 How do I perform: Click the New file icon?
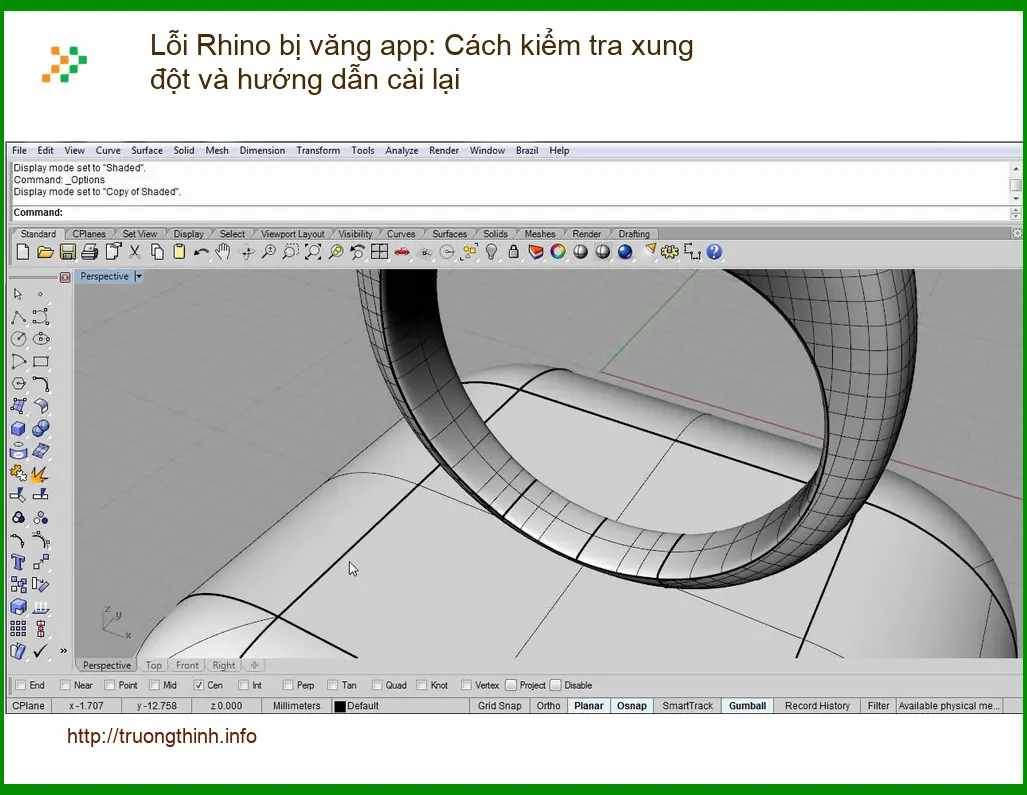coord(23,252)
